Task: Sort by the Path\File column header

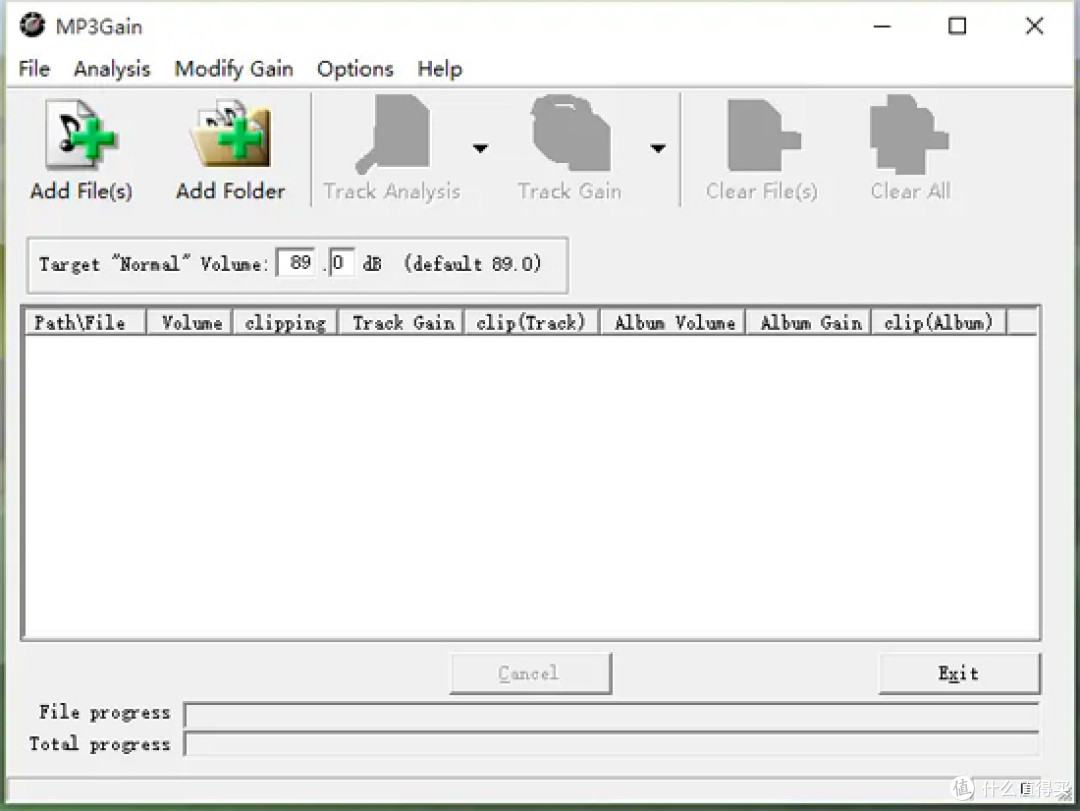Action: click(x=85, y=322)
